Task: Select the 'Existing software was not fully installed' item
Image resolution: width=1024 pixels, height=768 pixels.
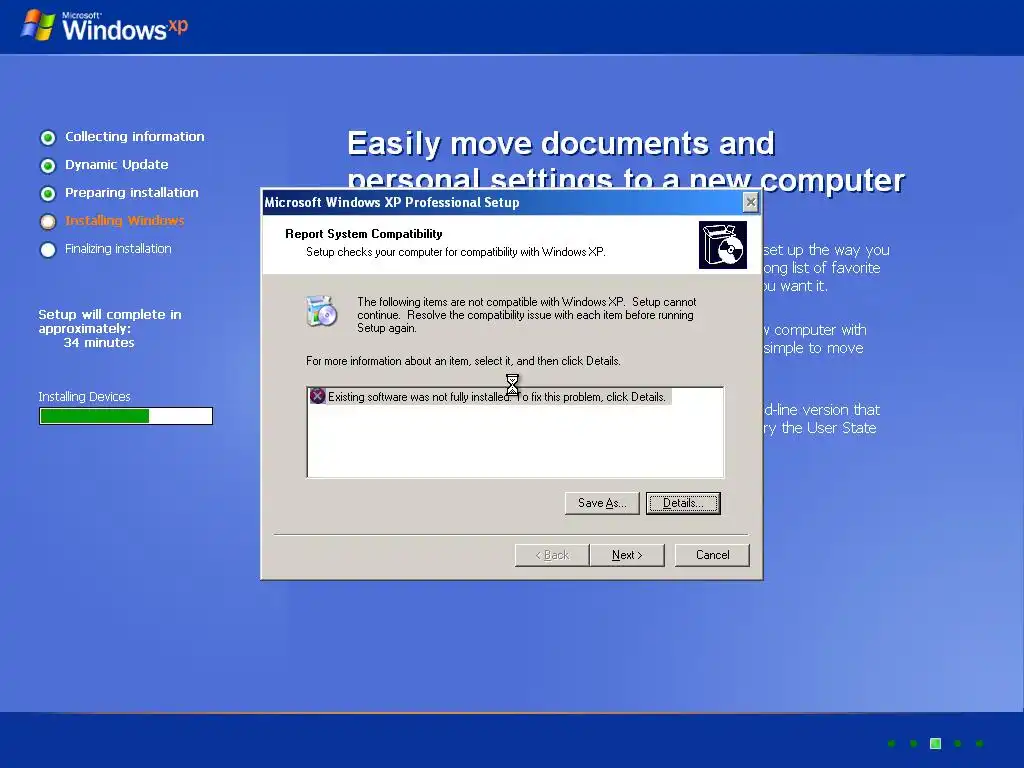Action: [490, 396]
